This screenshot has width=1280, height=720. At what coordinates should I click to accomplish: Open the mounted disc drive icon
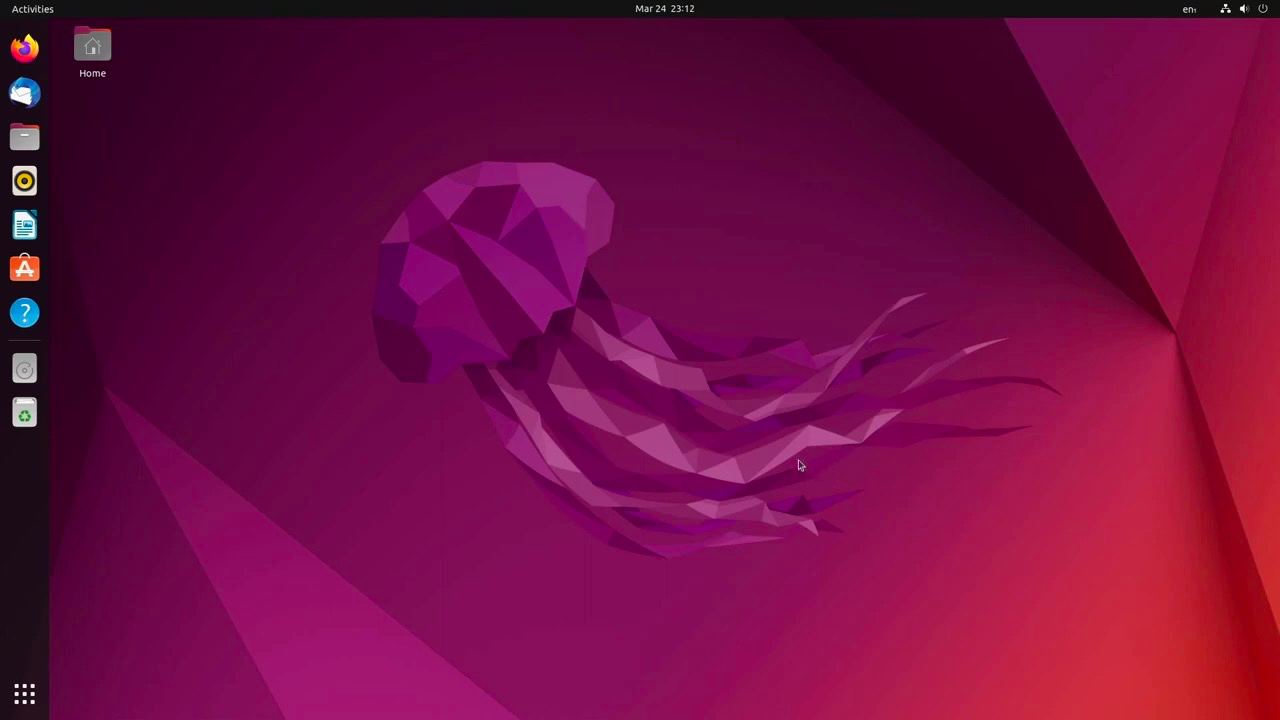(25, 369)
